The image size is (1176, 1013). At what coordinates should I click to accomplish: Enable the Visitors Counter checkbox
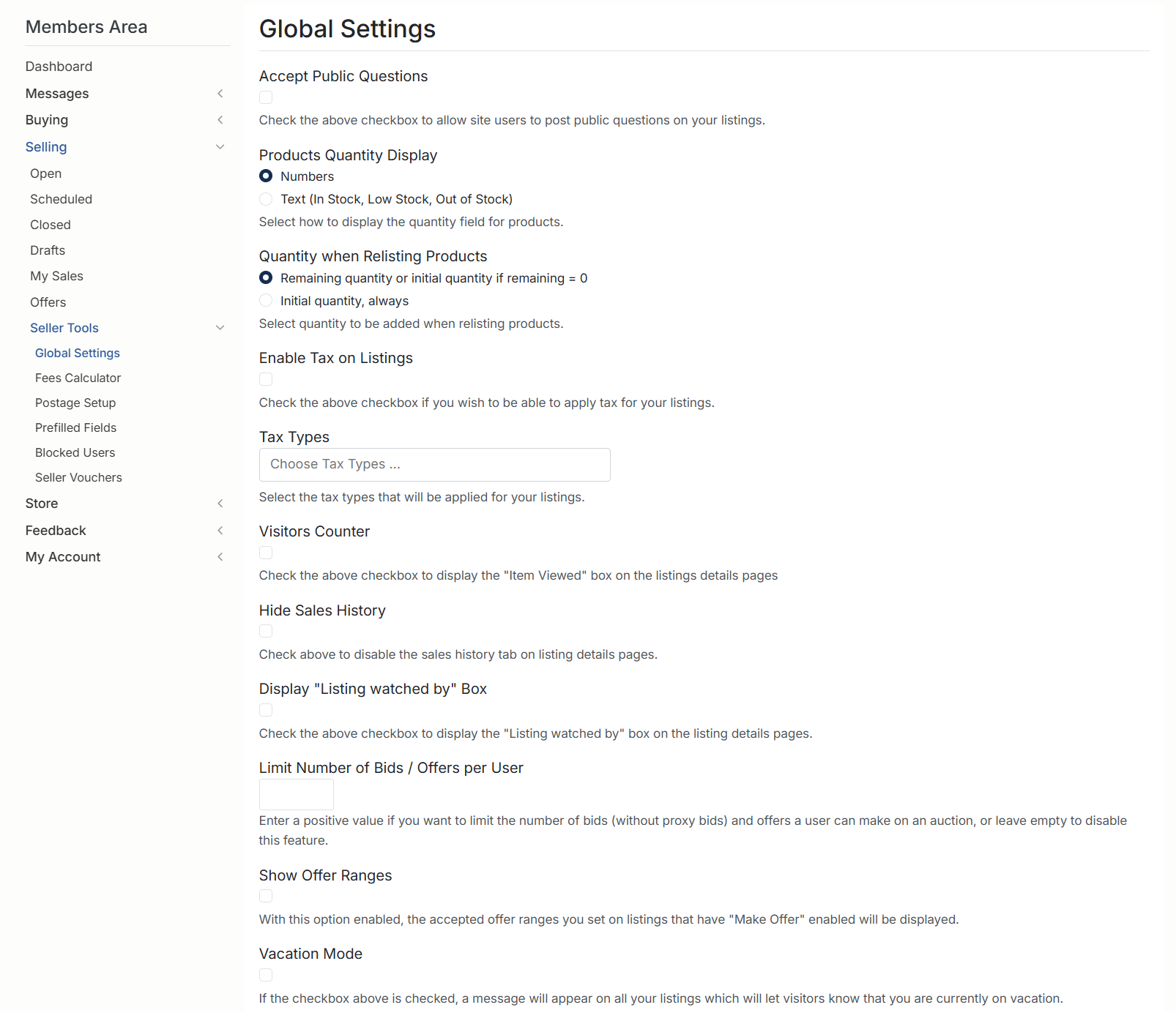(266, 553)
